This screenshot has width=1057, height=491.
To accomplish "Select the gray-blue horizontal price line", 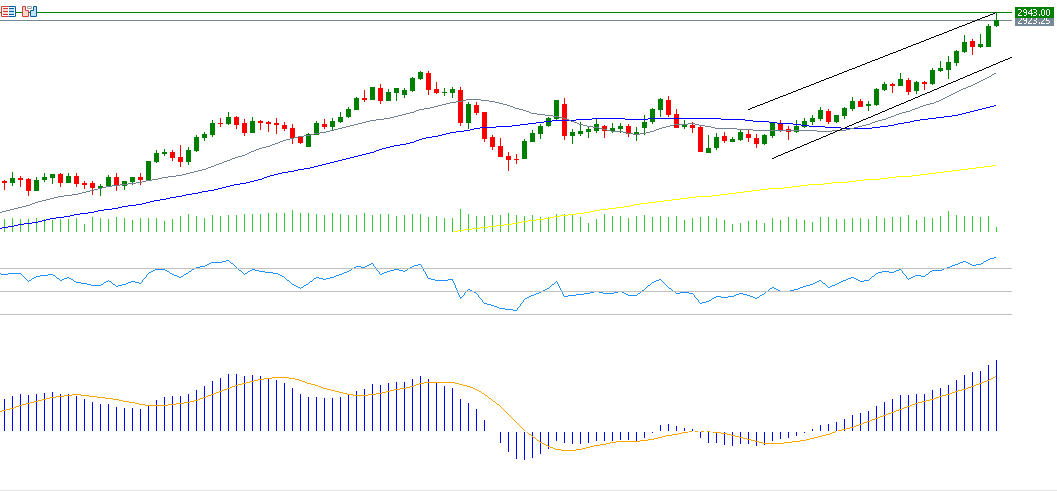I will point(500,21).
